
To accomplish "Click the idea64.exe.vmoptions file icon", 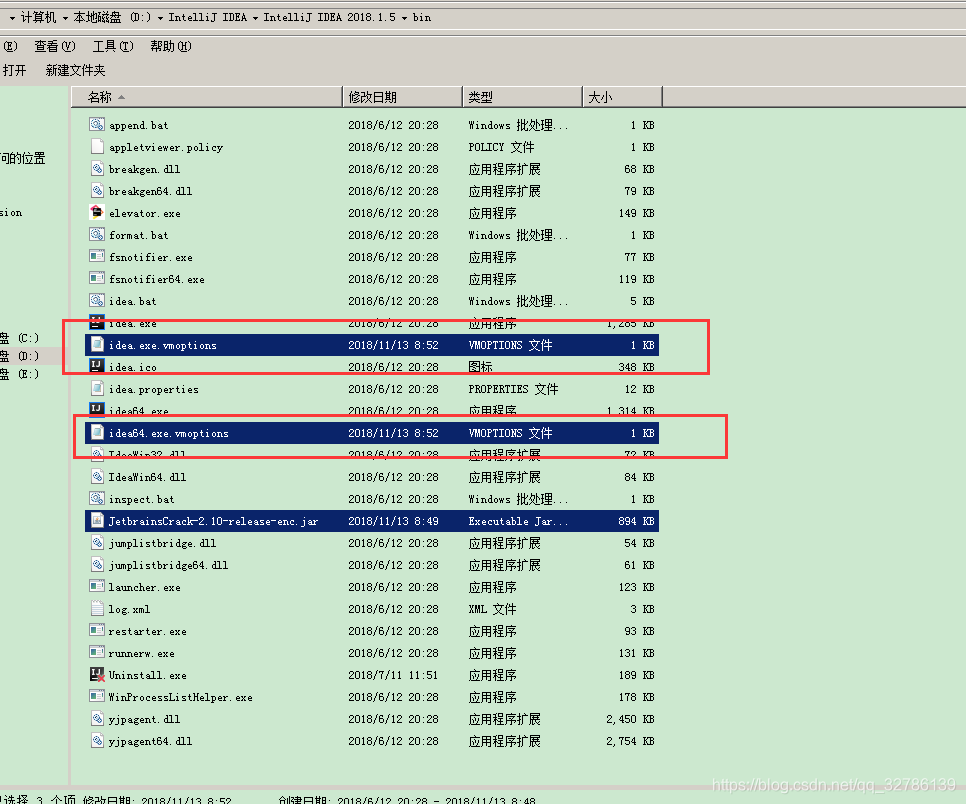I will (x=97, y=432).
